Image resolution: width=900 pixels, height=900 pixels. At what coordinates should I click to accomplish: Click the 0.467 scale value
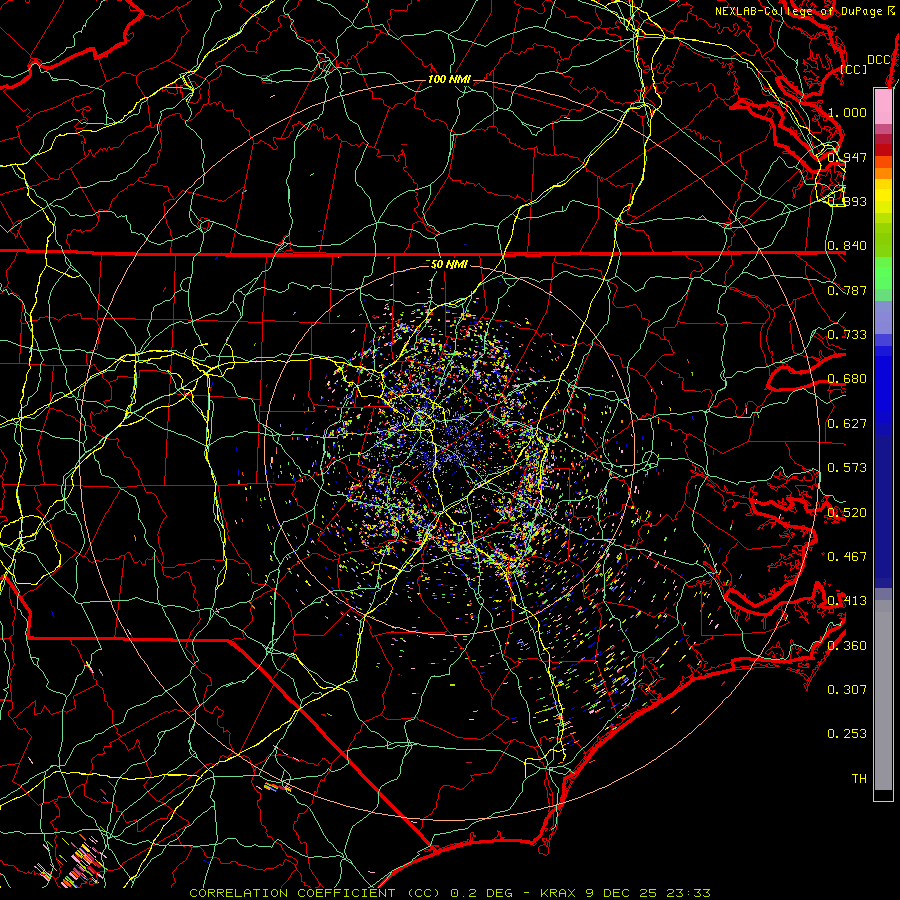point(847,557)
